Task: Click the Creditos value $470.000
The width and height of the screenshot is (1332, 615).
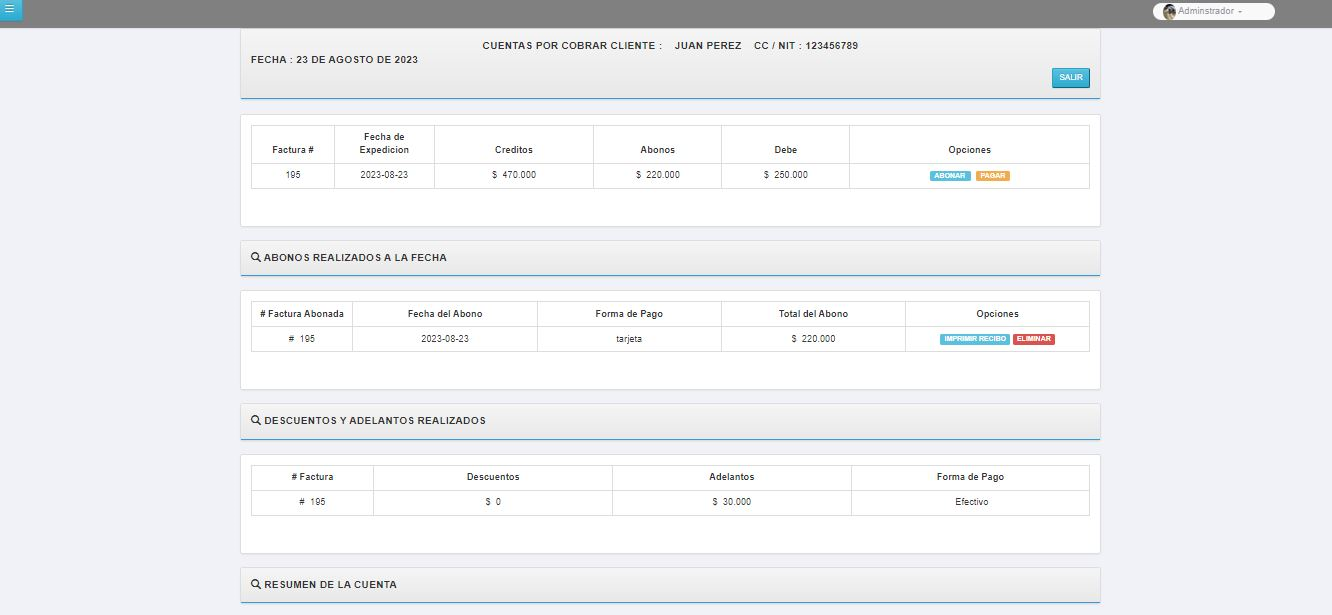Action: point(513,175)
